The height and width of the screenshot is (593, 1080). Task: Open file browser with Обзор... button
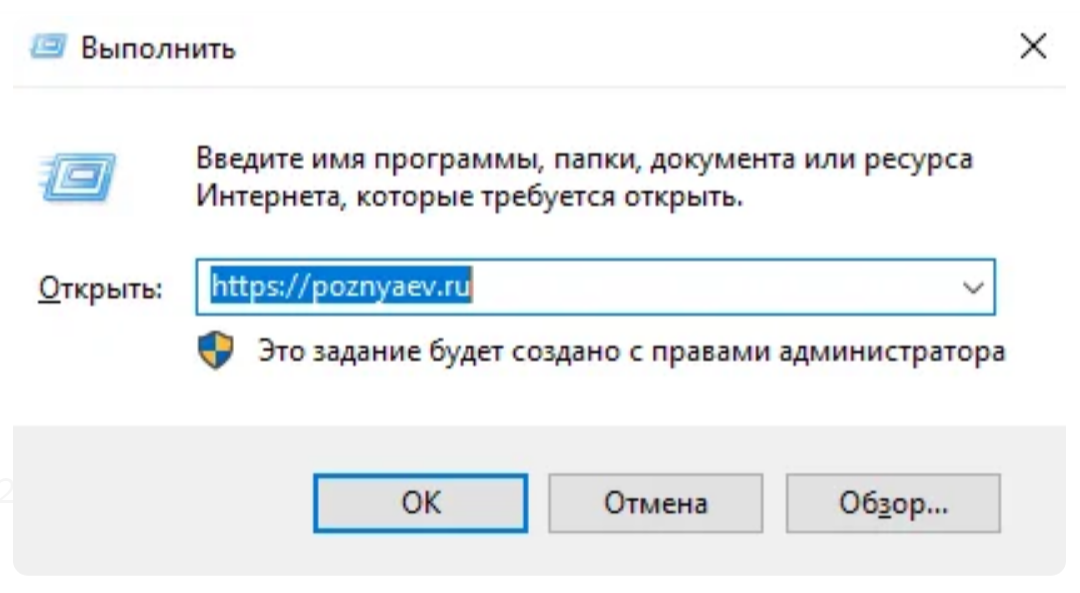coord(893,502)
